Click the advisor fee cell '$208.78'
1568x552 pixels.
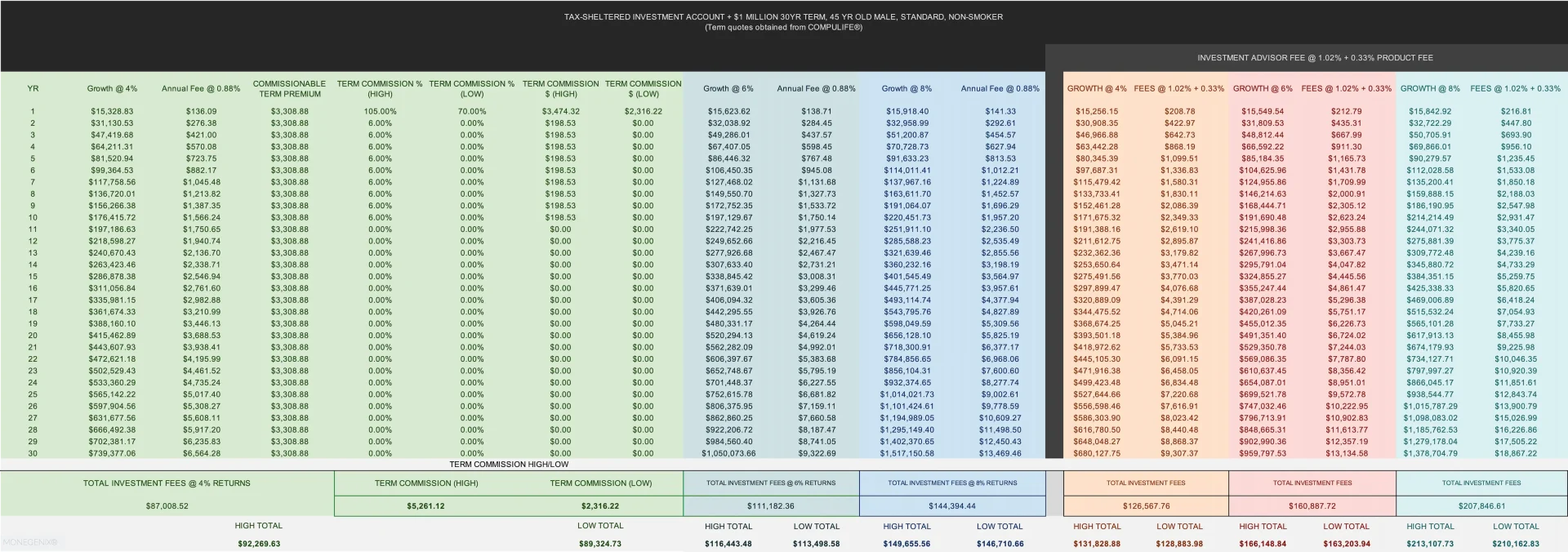click(x=1179, y=111)
